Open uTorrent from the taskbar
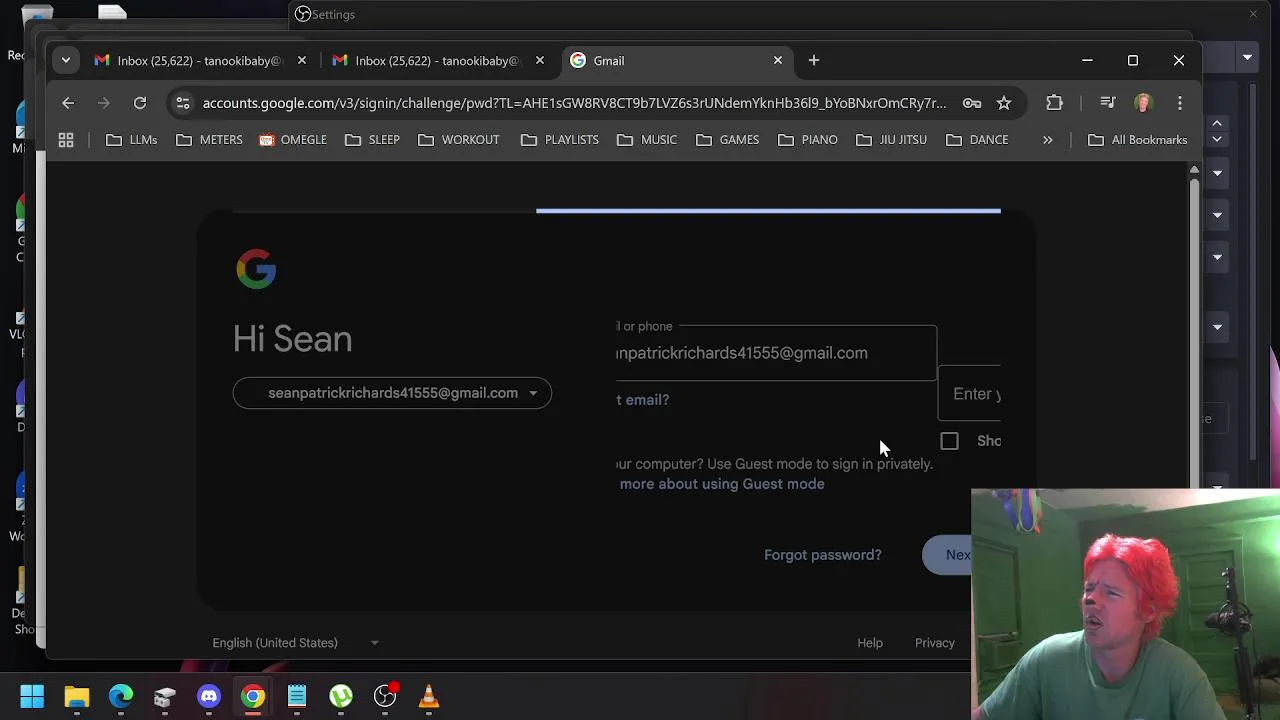The height and width of the screenshot is (720, 1280). pyautogui.click(x=341, y=696)
